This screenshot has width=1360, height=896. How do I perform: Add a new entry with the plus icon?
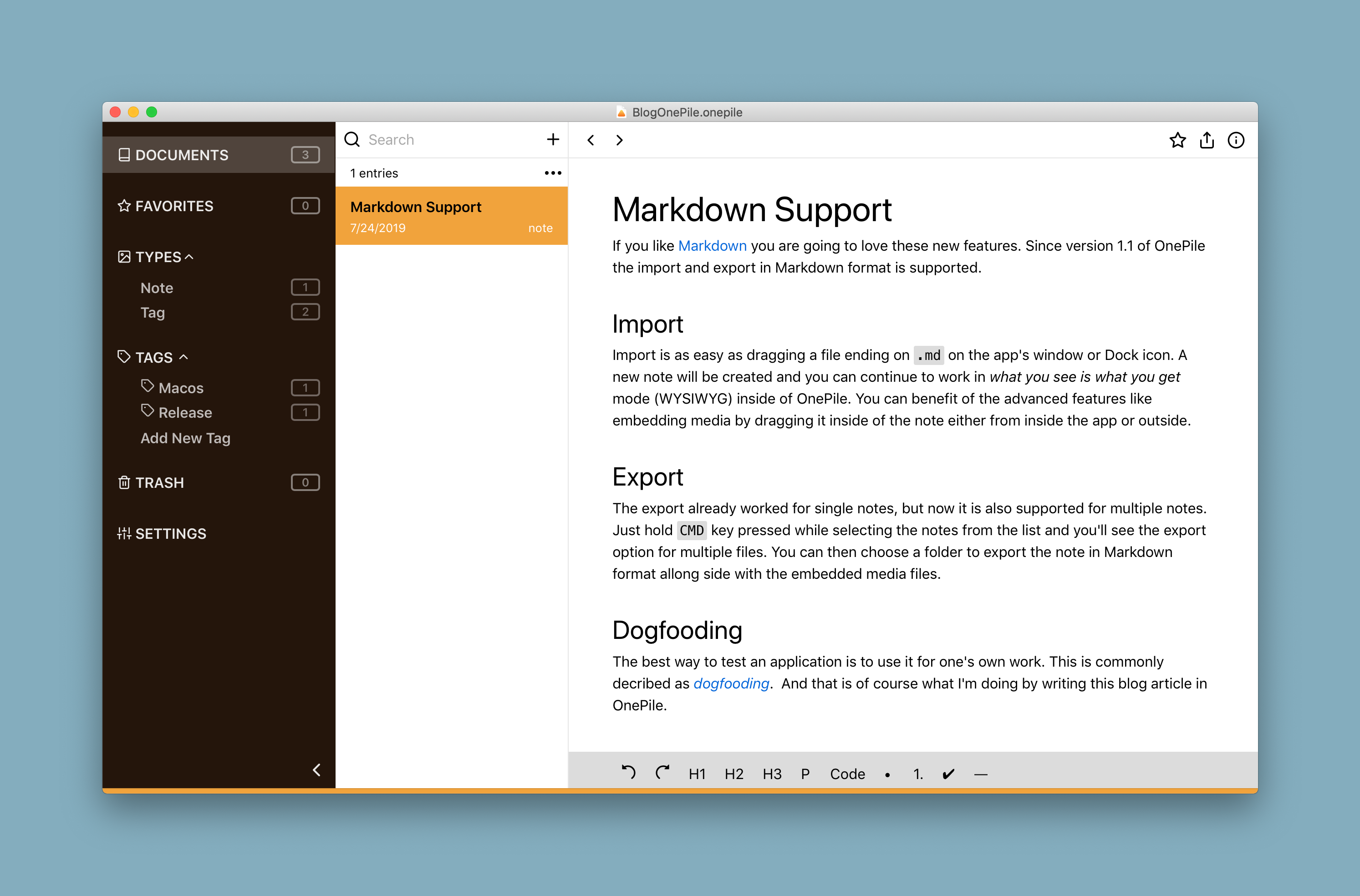click(553, 139)
